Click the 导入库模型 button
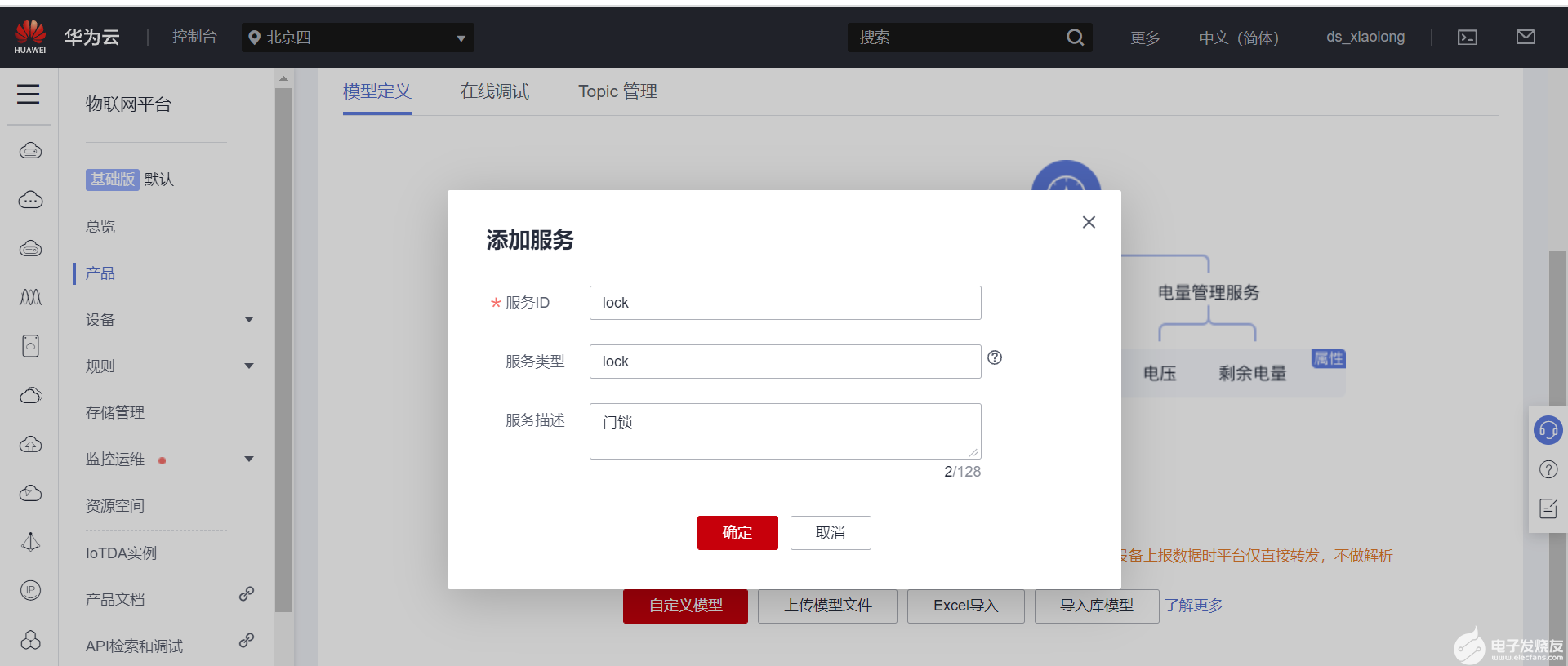The width and height of the screenshot is (1568, 666). tap(1097, 606)
